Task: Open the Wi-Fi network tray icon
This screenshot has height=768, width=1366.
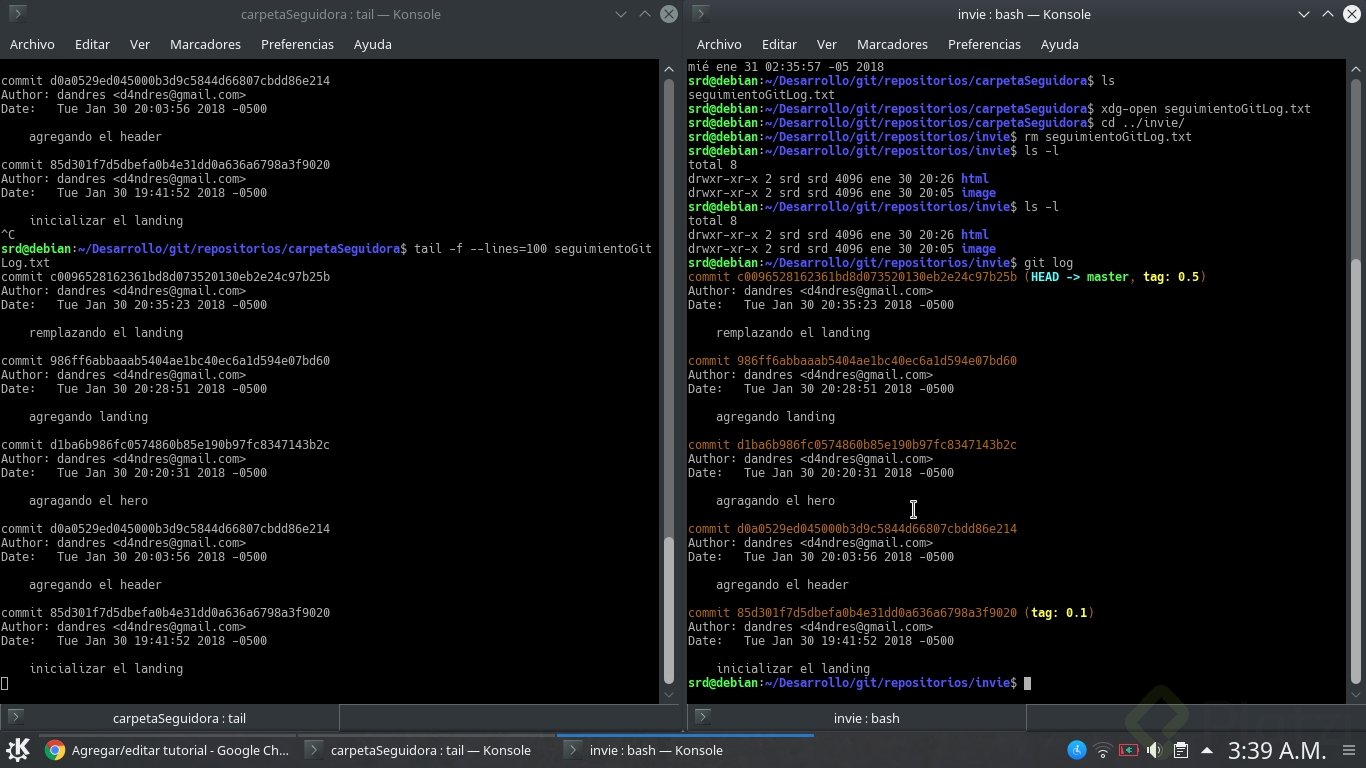Action: [x=1103, y=750]
